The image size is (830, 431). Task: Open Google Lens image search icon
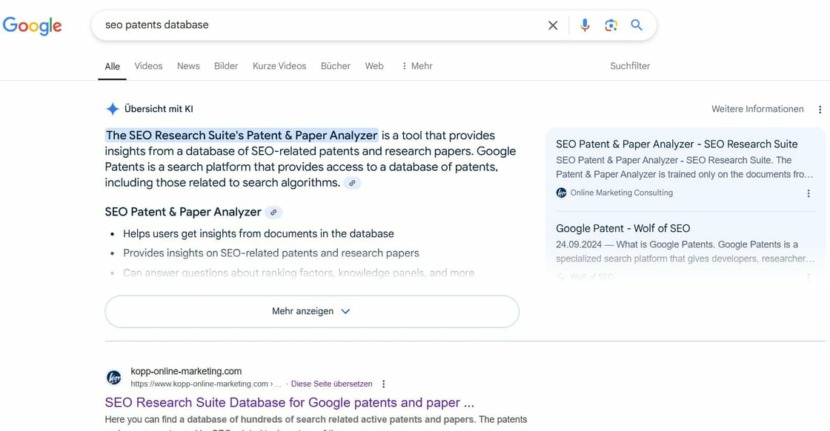click(611, 25)
